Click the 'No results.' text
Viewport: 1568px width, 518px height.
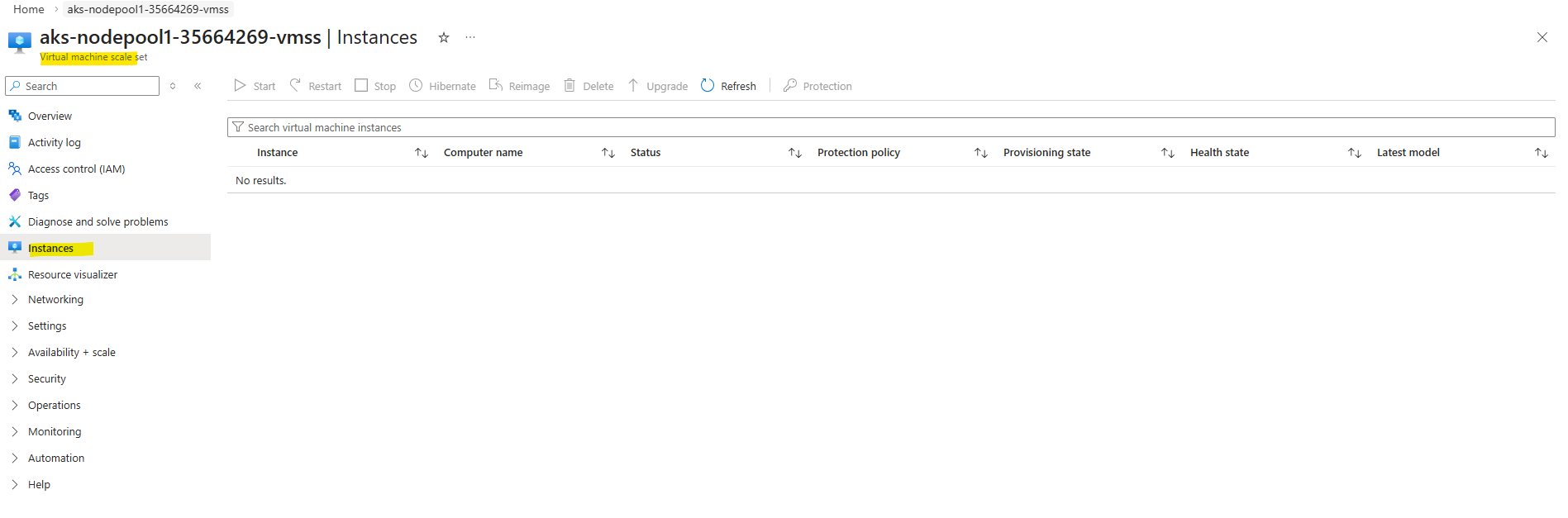coord(260,181)
